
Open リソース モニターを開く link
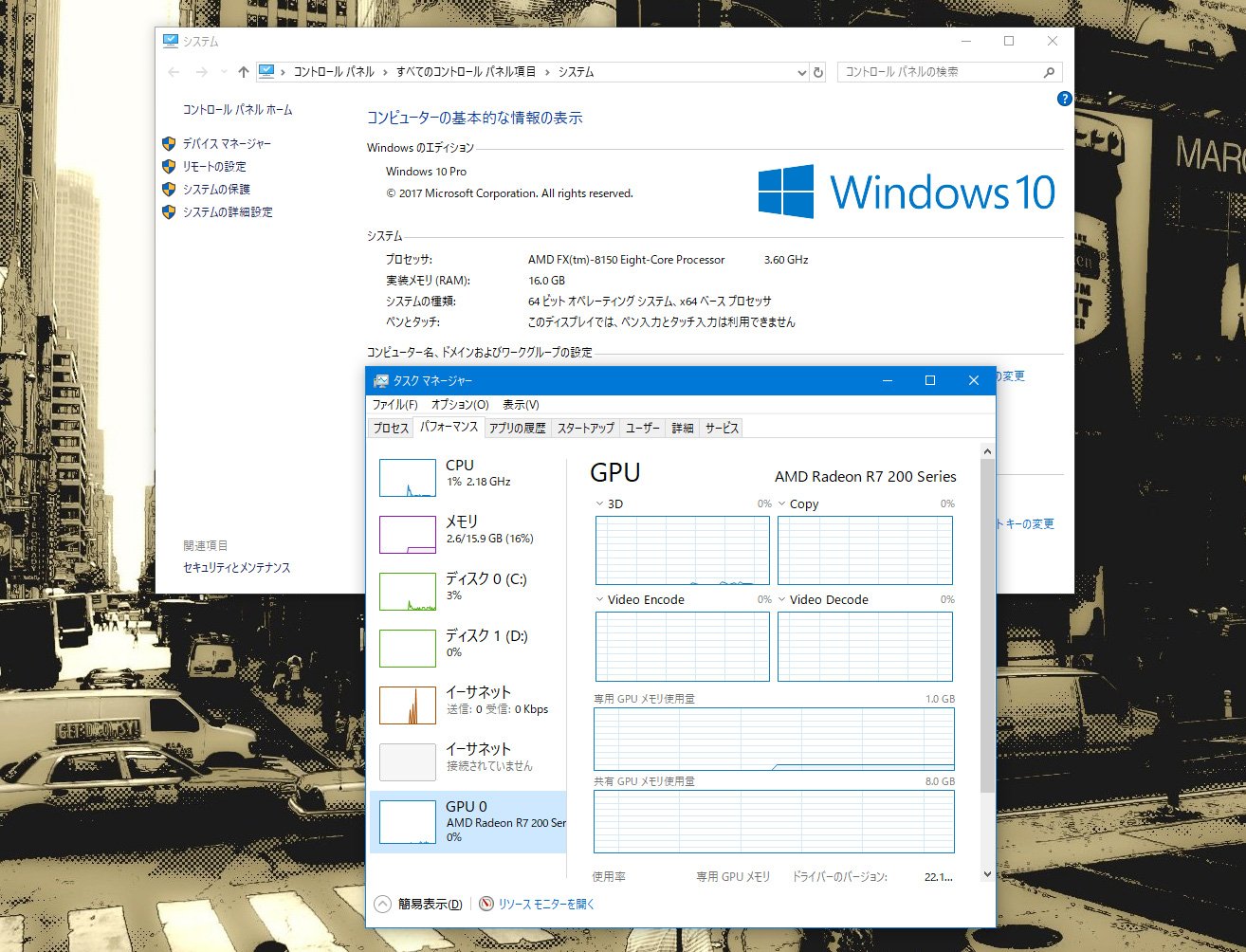pyautogui.click(x=546, y=905)
